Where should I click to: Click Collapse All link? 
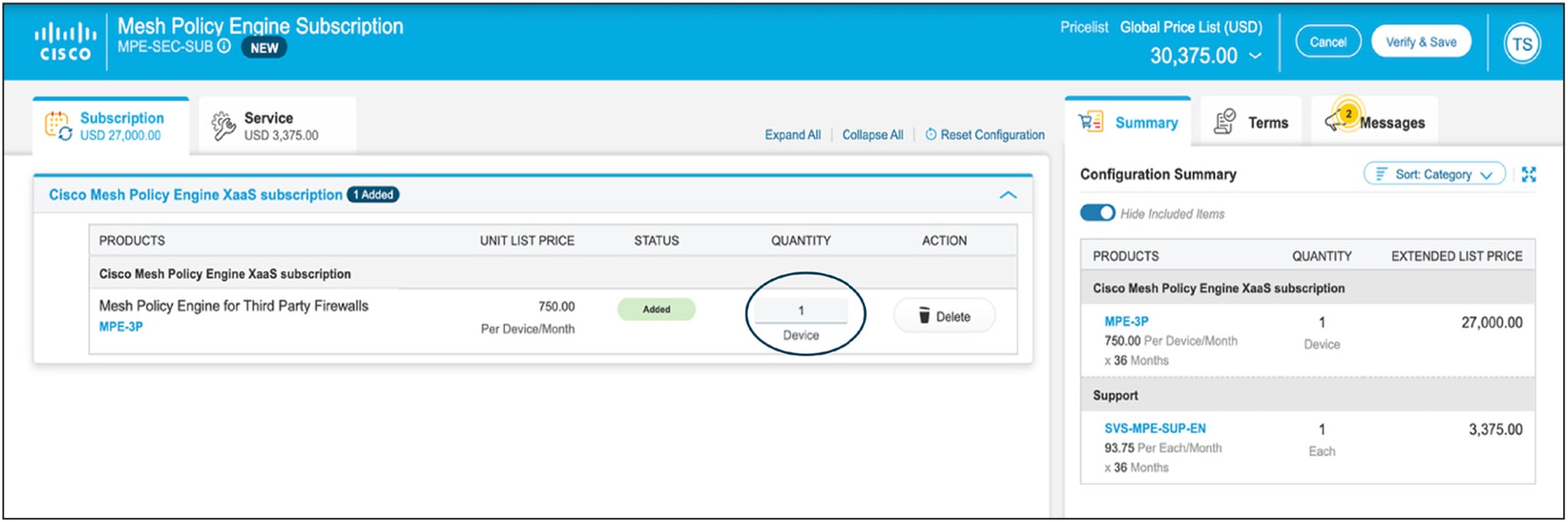[x=872, y=135]
